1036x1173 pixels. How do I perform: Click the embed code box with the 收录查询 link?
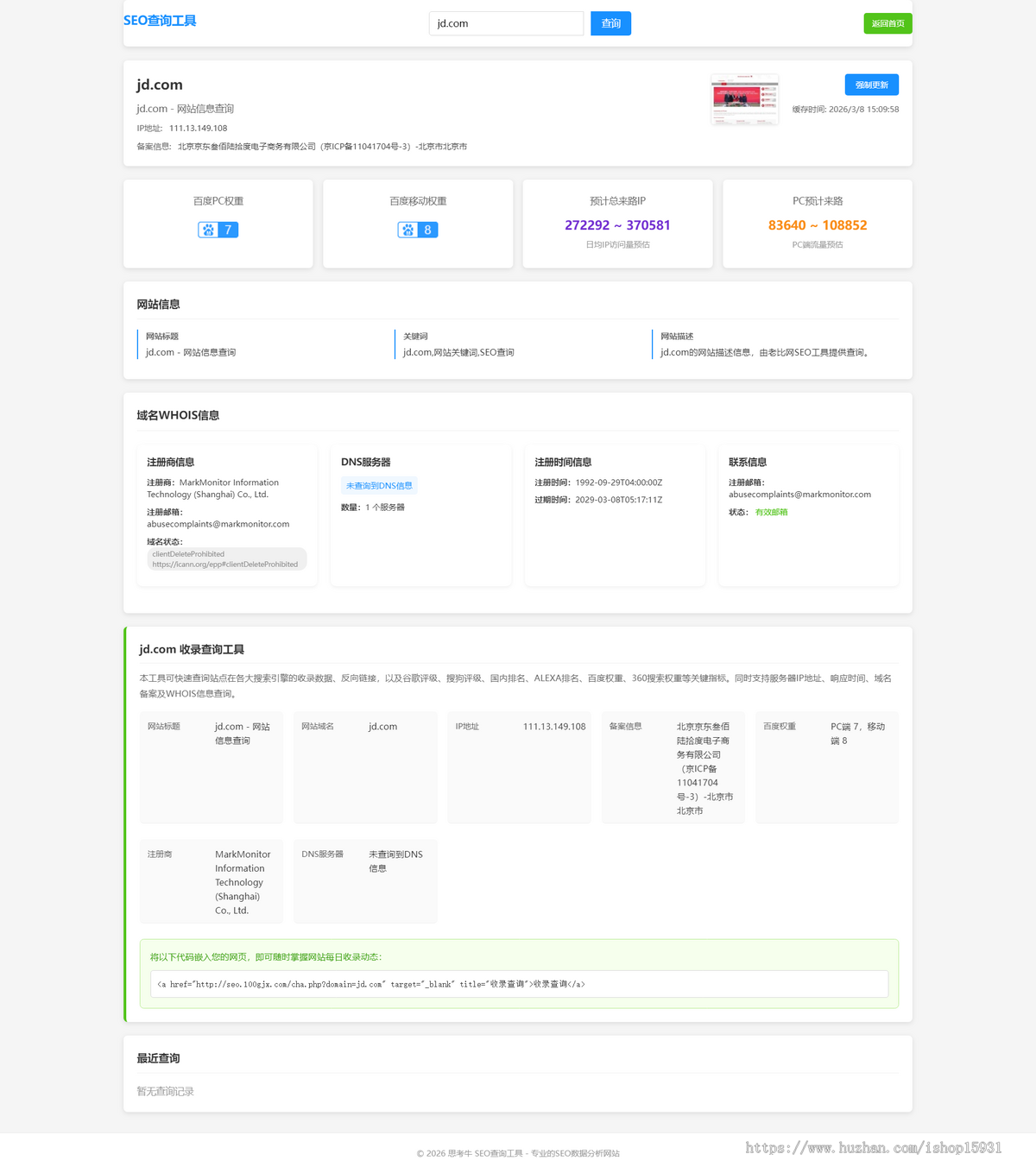click(x=519, y=984)
